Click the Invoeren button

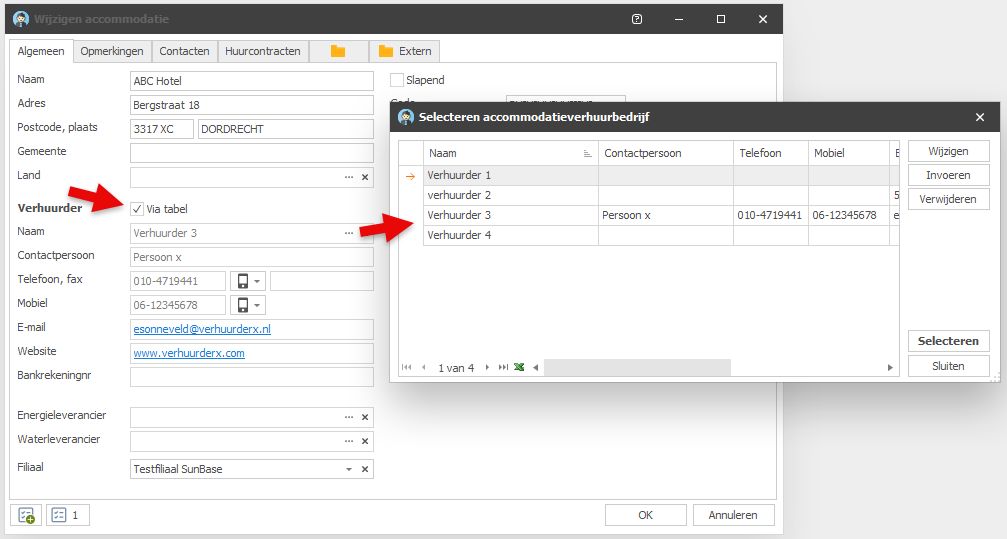coord(949,175)
